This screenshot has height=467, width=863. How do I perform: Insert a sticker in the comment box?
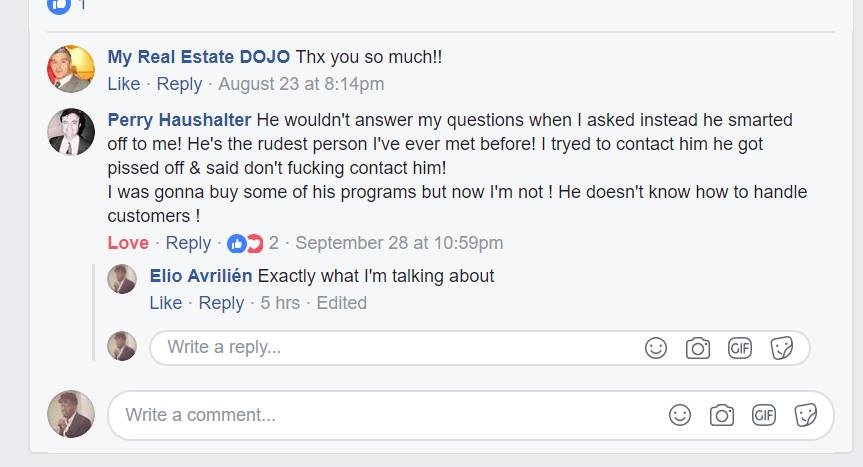pyautogui.click(x=806, y=415)
